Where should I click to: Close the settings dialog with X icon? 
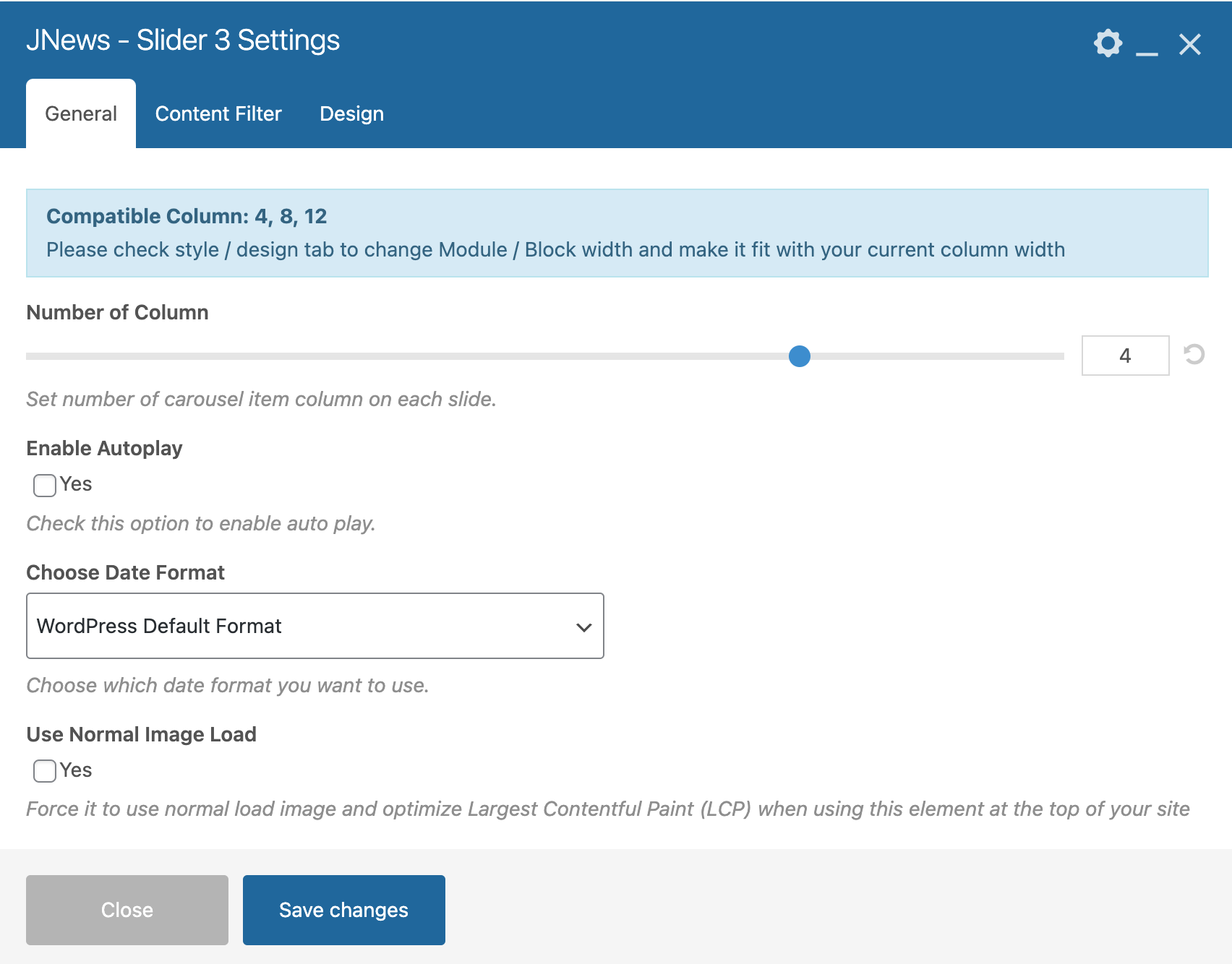click(1190, 45)
